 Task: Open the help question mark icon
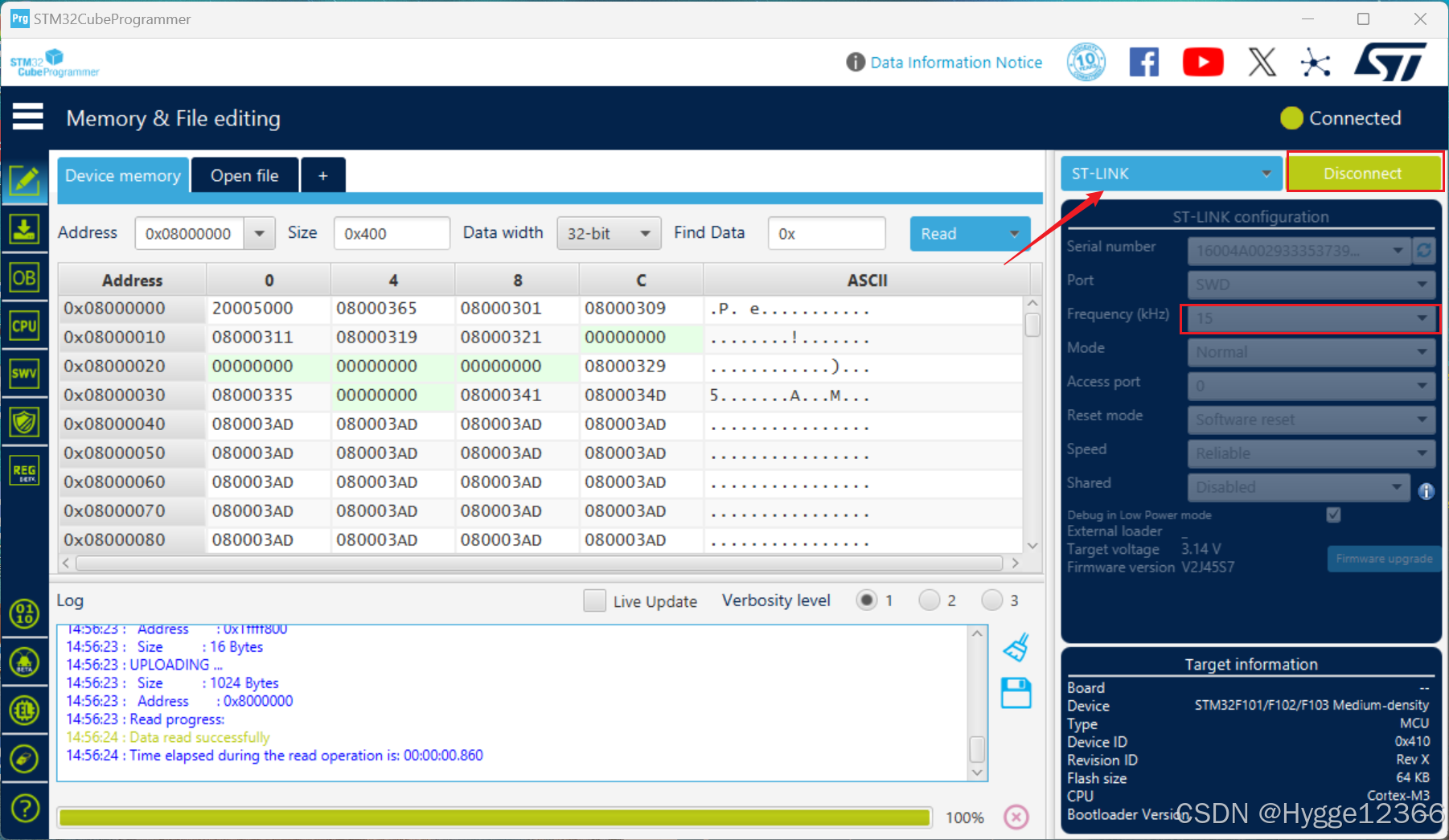(x=24, y=807)
